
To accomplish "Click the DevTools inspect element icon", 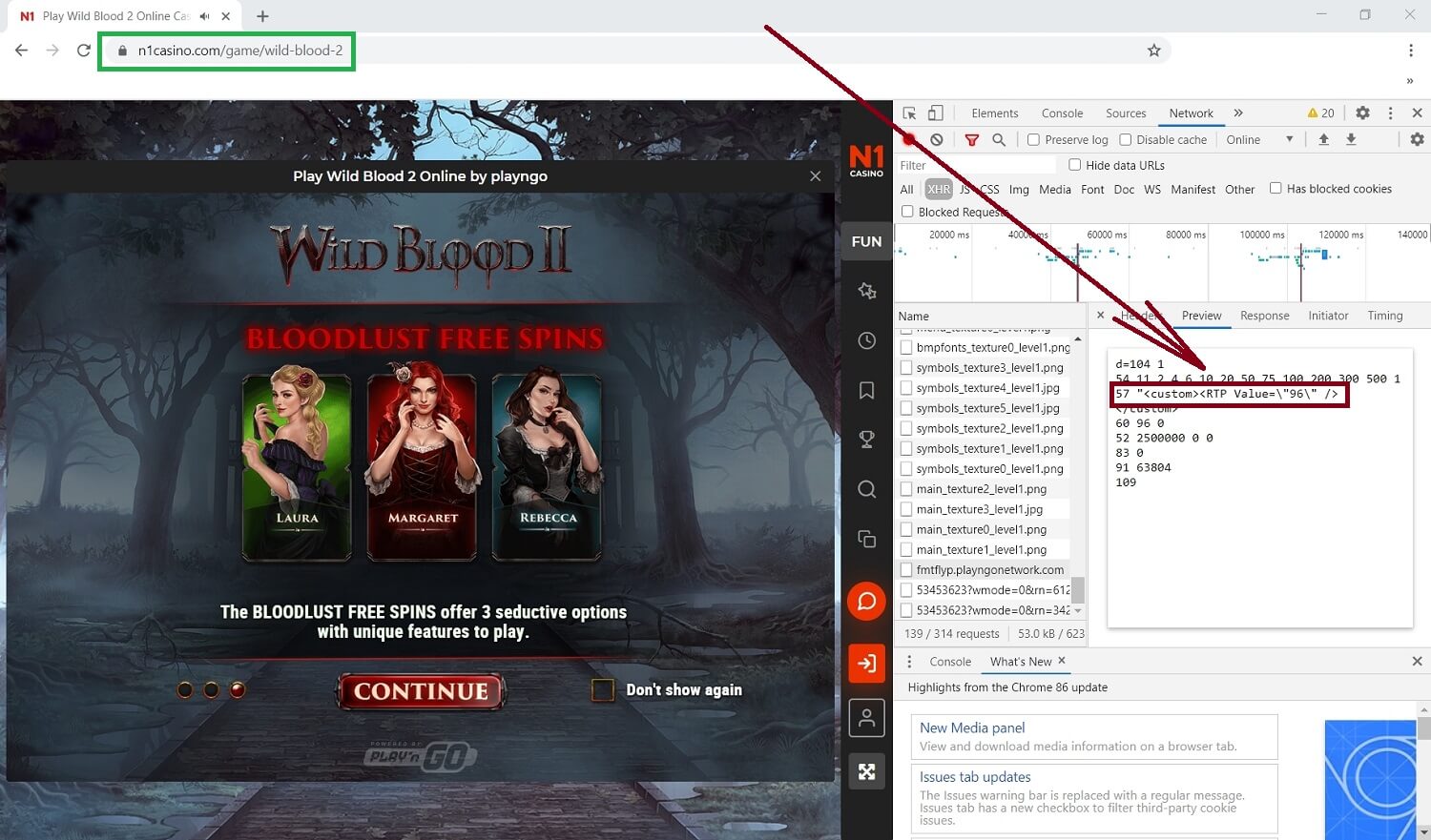I will coord(909,113).
